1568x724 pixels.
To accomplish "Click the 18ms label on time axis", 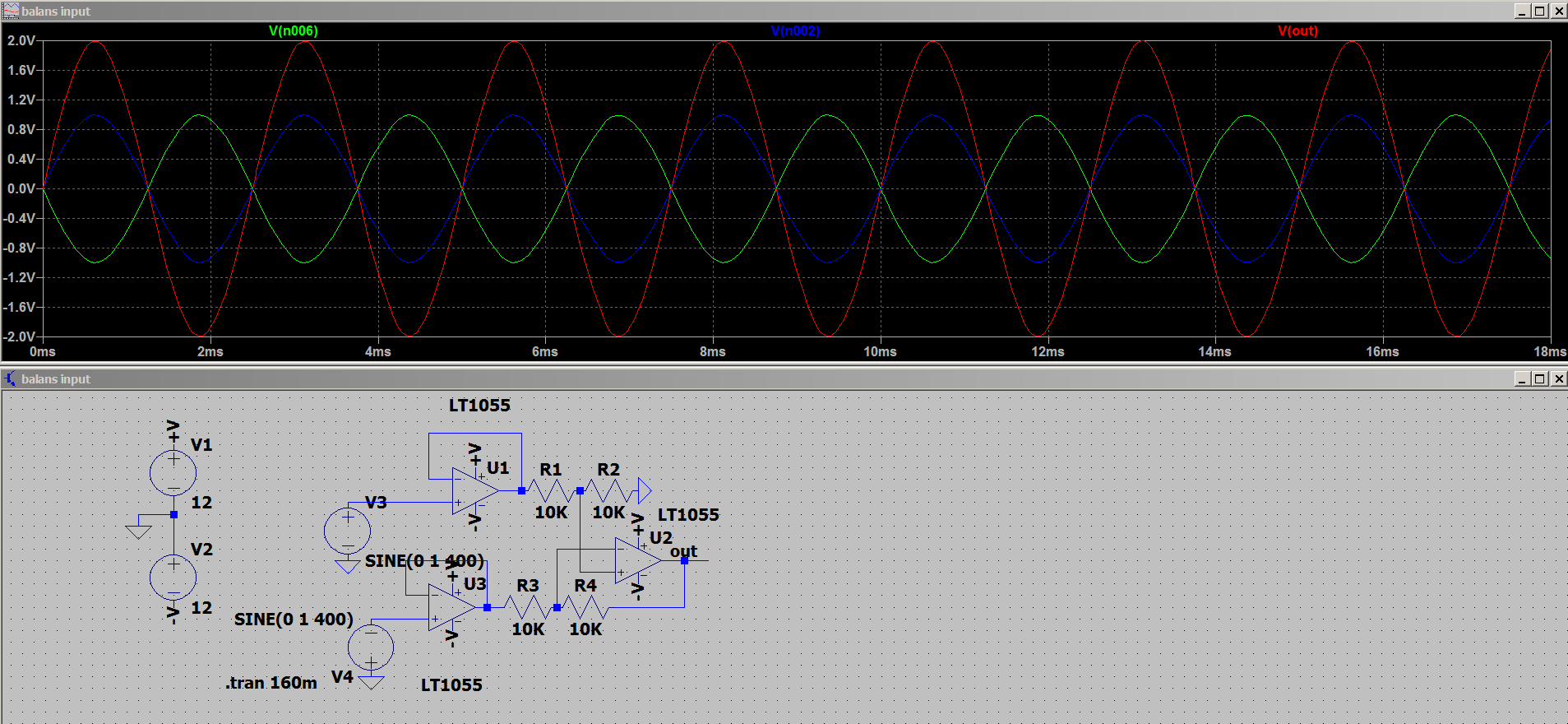I will coord(1550,351).
